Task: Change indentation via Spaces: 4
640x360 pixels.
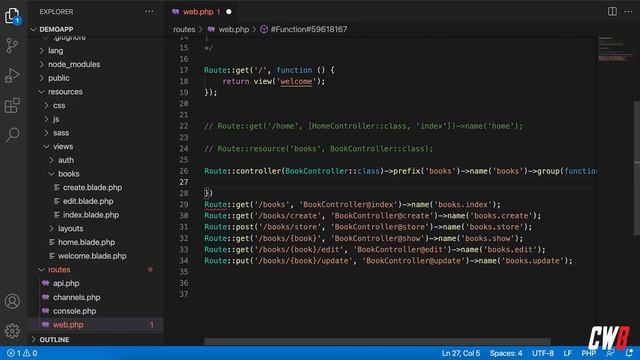Action: point(506,353)
